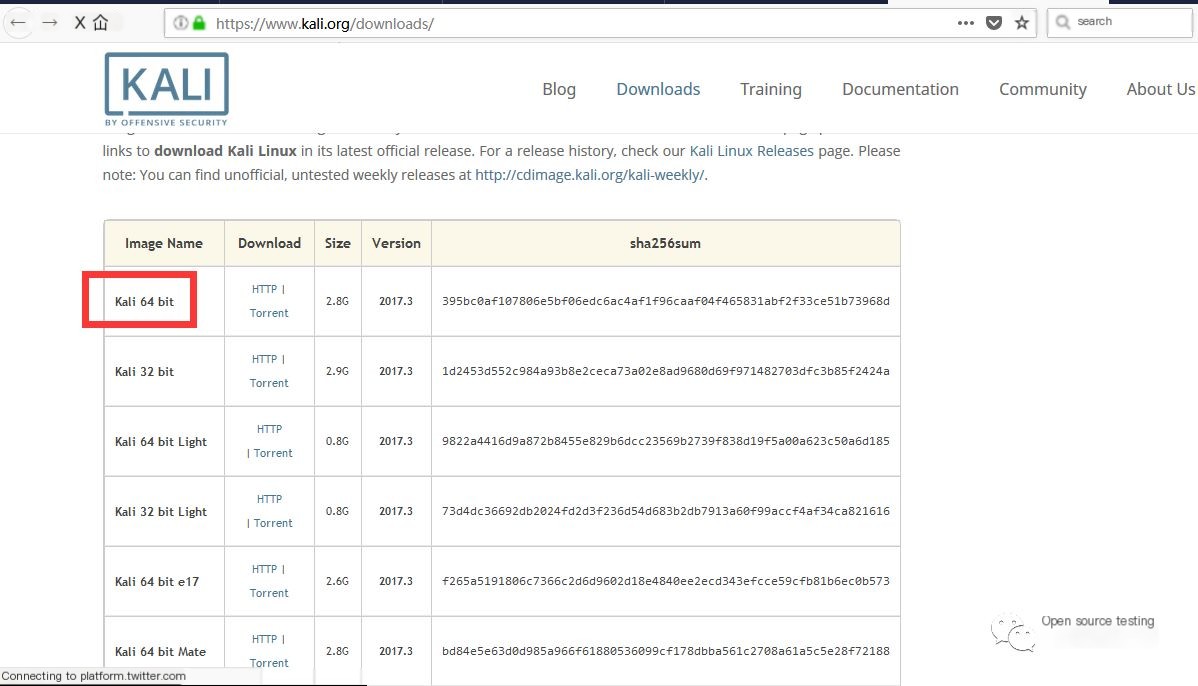Select the Kali 32 bit Light name
This screenshot has width=1198, height=686.
point(160,512)
